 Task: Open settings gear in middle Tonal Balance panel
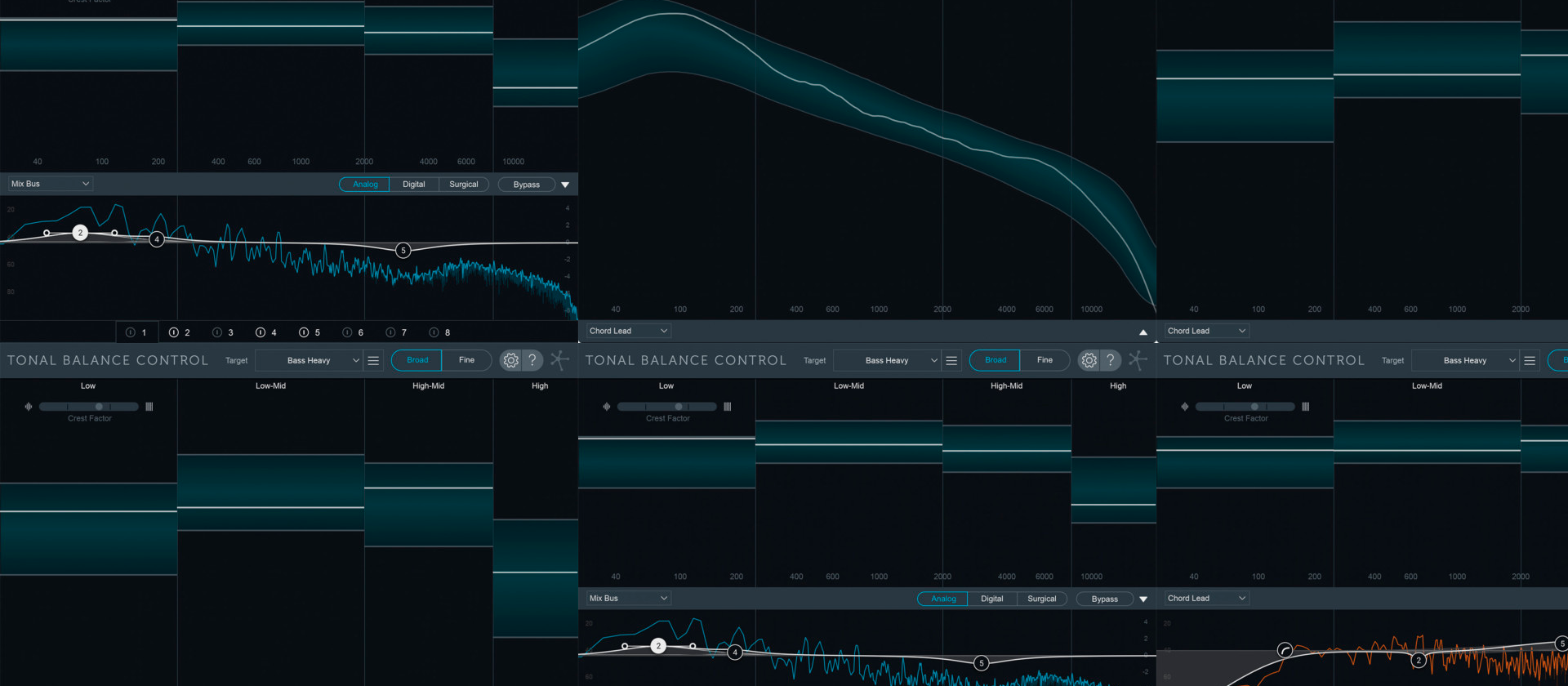click(1089, 360)
